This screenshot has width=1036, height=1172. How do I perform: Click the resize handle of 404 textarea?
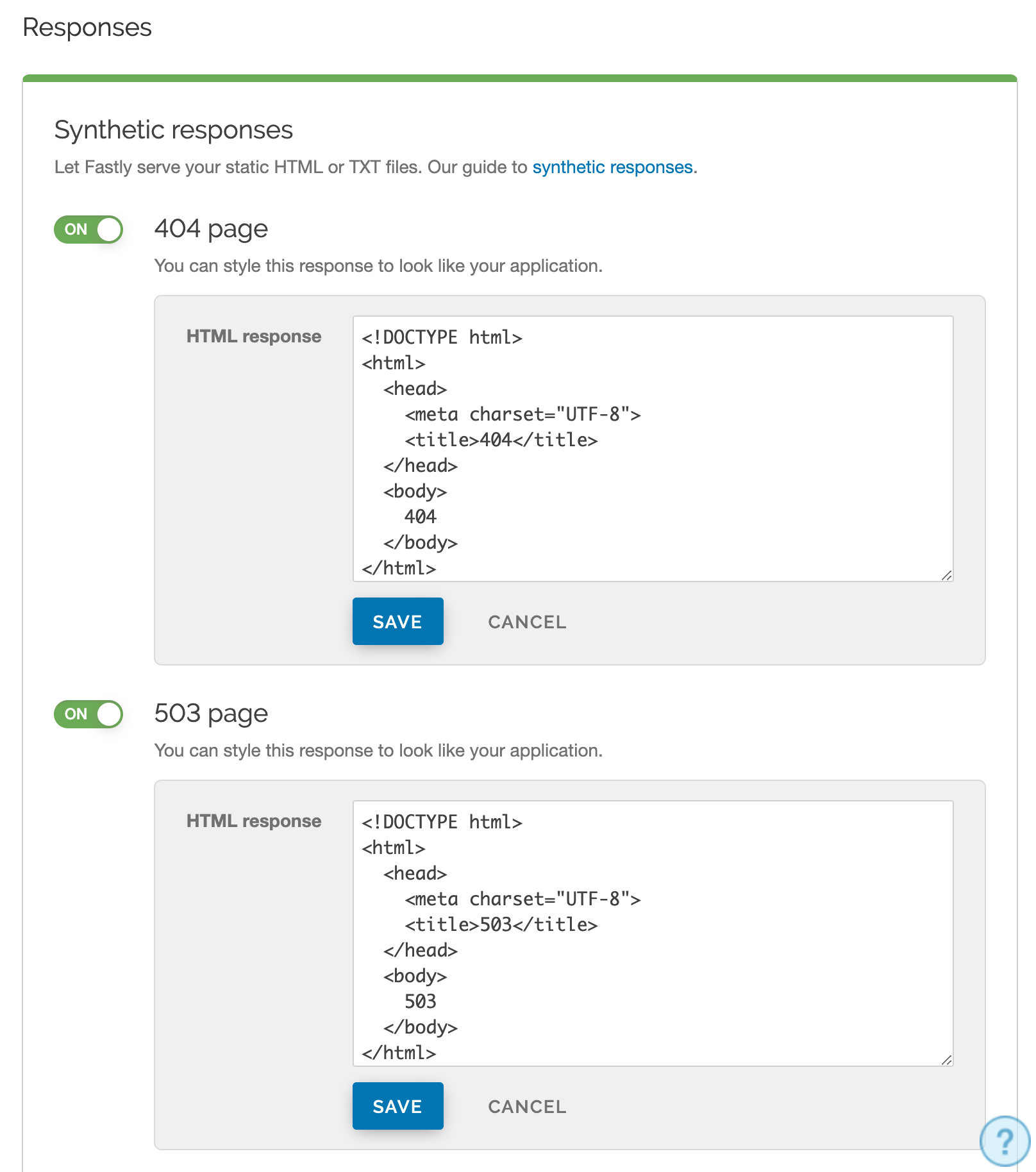(948, 576)
